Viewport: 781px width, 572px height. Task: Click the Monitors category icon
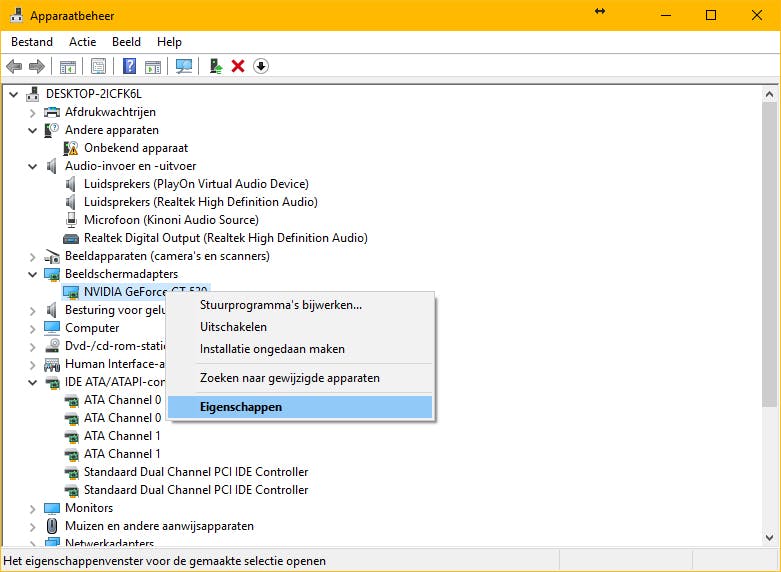(52, 508)
